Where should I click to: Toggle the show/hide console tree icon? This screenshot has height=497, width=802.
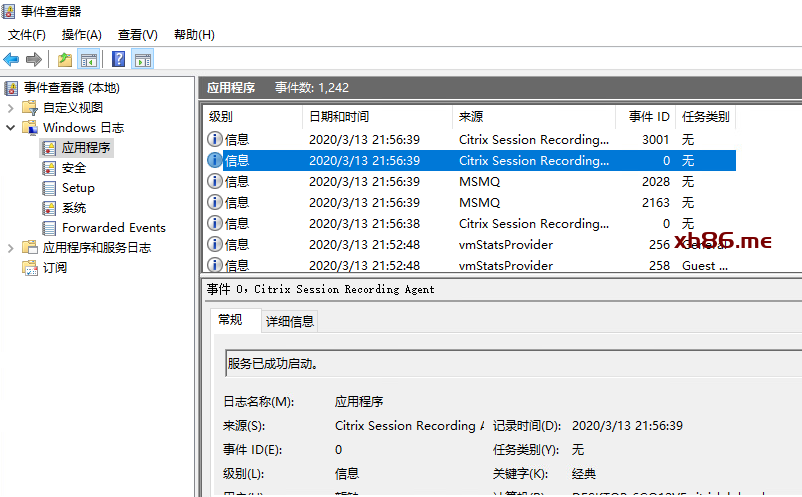tap(89, 59)
